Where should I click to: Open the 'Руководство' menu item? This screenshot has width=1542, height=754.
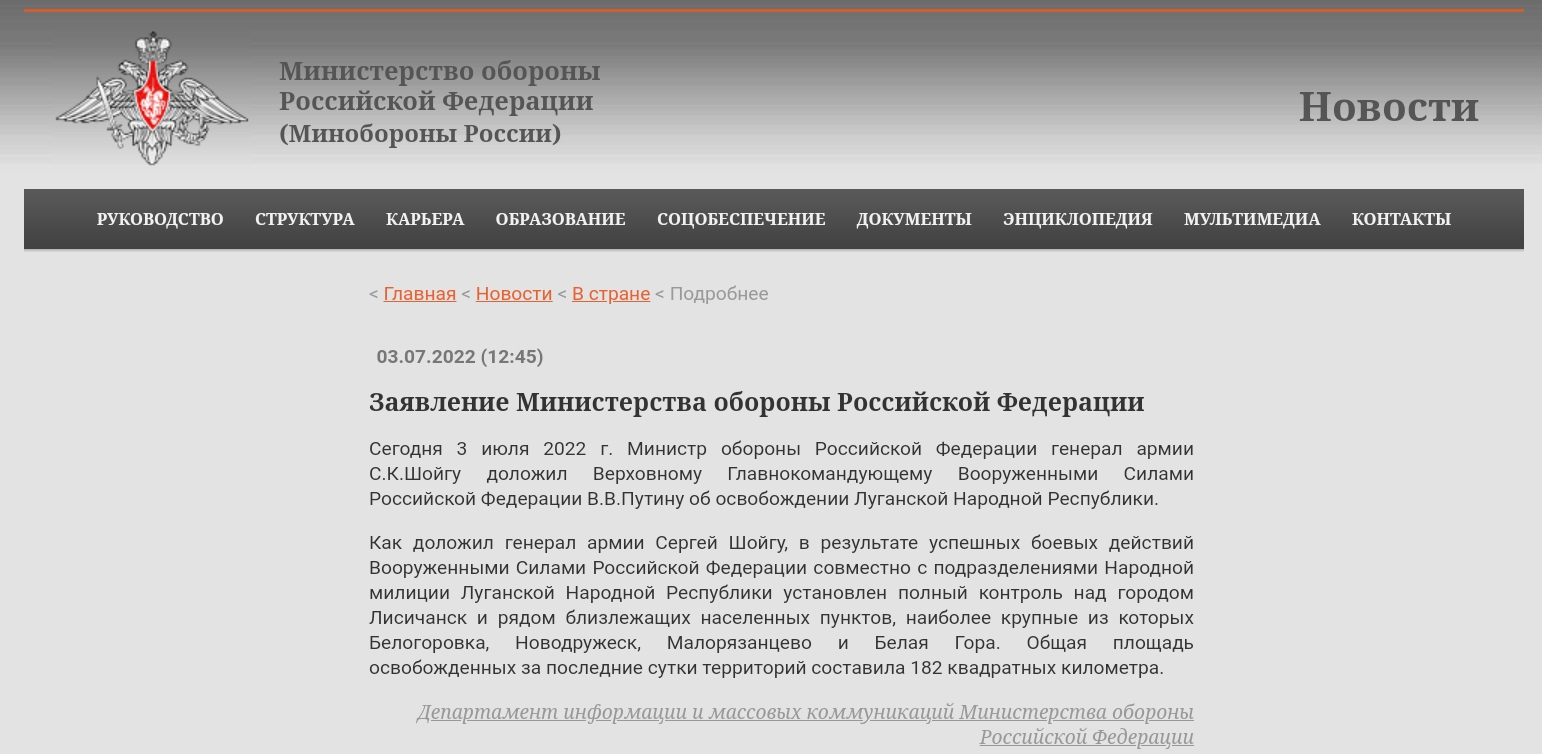(x=160, y=219)
